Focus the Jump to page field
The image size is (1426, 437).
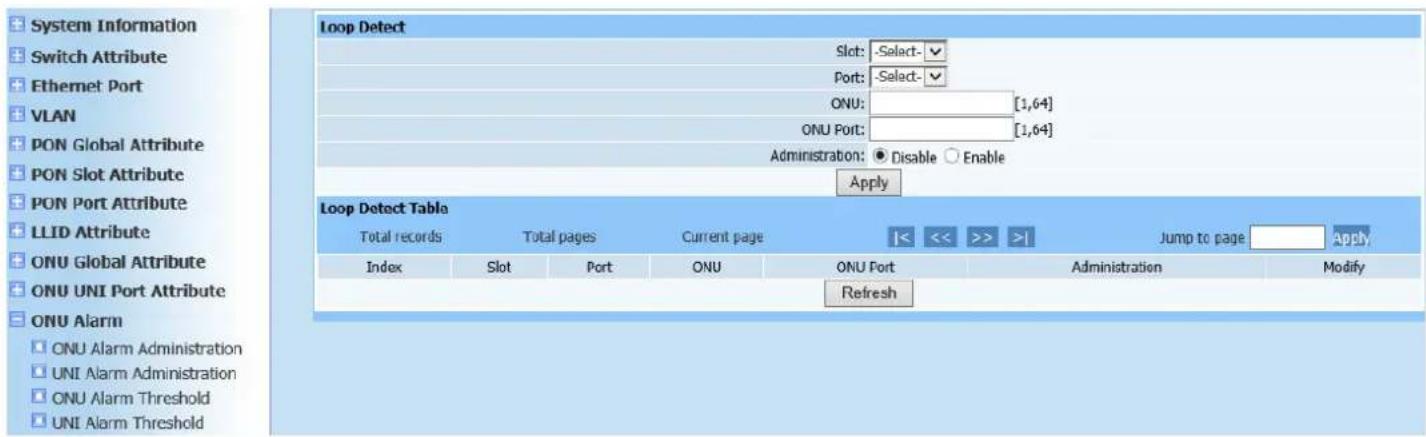(1287, 237)
